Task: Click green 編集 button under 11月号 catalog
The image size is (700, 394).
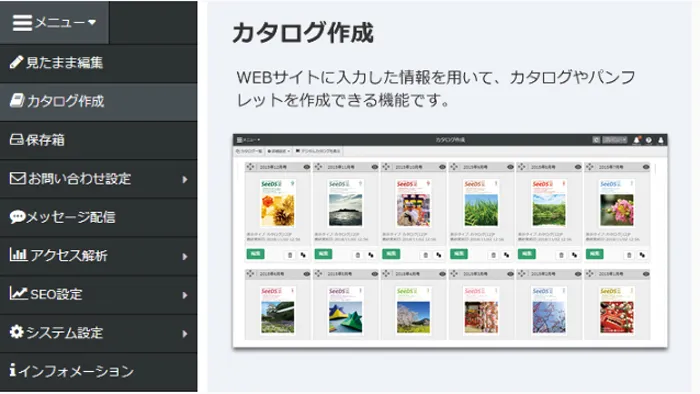Action: (323, 254)
